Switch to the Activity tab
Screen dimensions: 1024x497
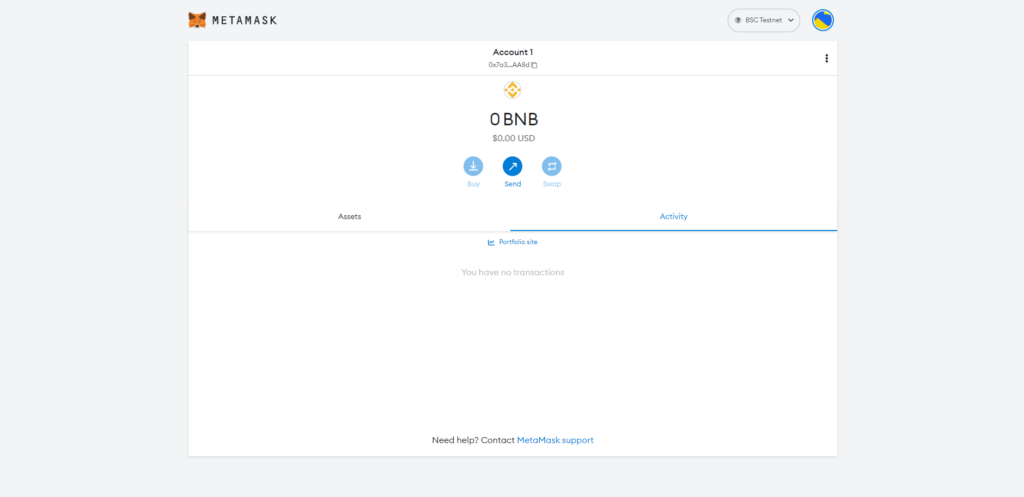[x=673, y=216]
